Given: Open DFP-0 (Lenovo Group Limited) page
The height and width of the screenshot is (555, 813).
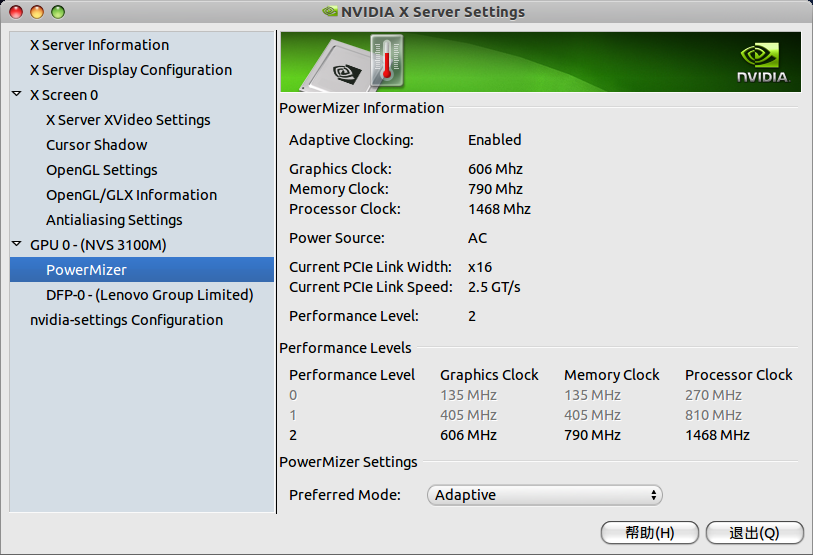Looking at the screenshot, I should coord(149,295).
